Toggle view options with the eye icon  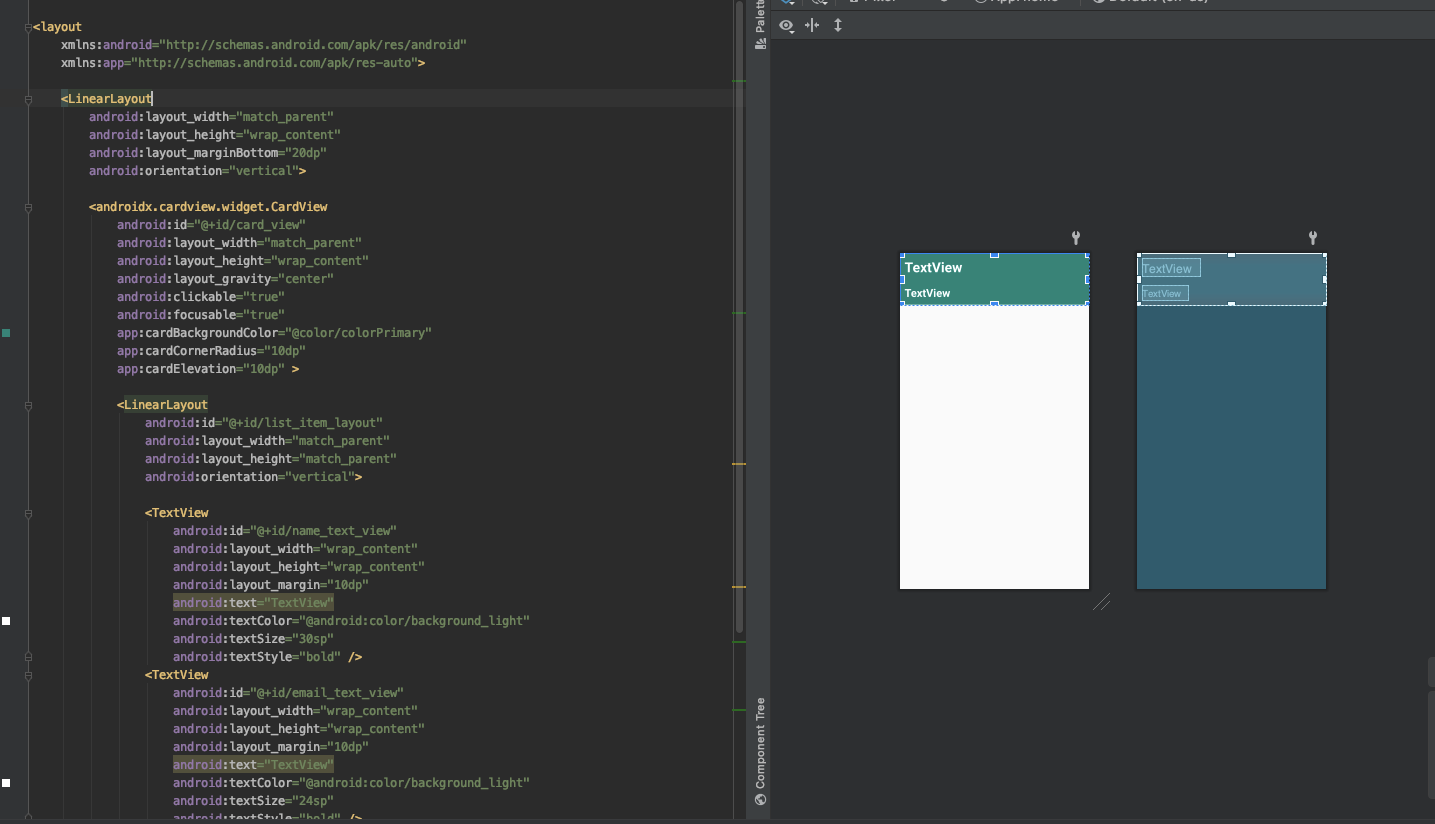[786, 25]
